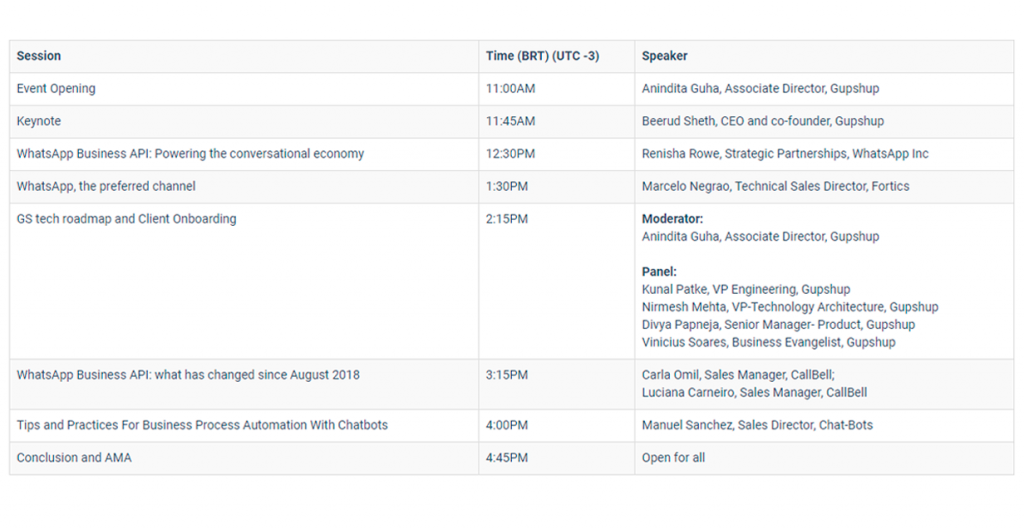Click the Speaker column header
The width and height of the screenshot is (1024, 529).
664,56
